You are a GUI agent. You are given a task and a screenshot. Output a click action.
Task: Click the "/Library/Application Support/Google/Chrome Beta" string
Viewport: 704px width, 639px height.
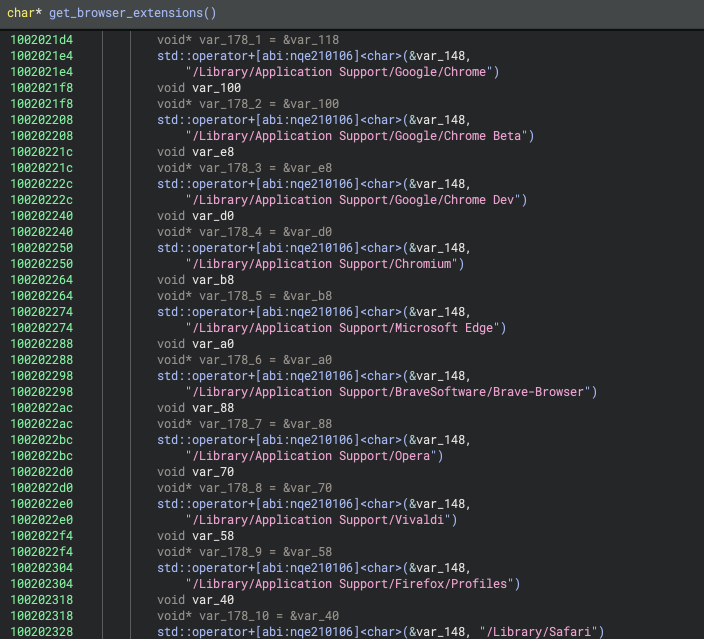point(357,136)
